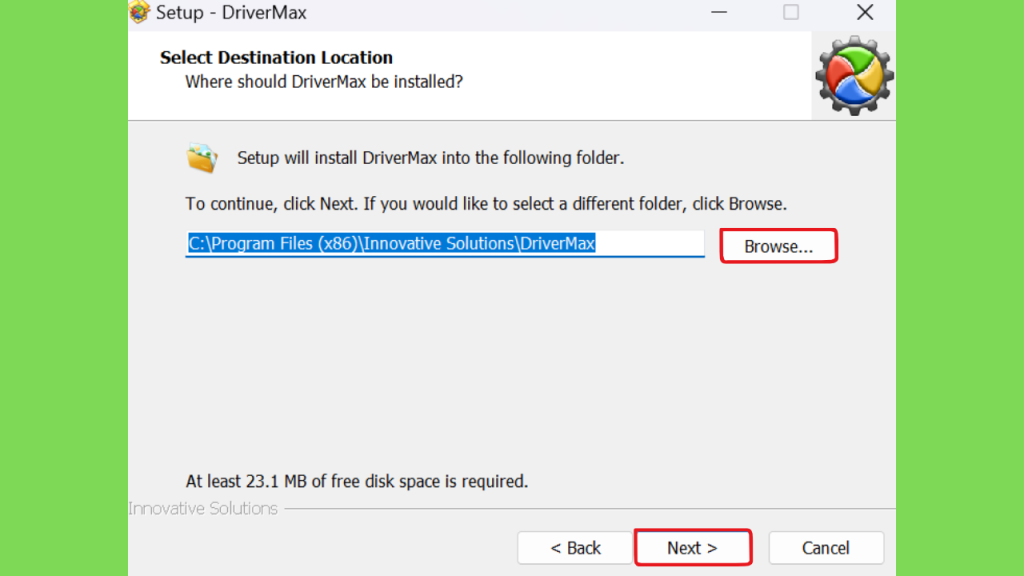Viewport: 1024px width, 576px height.
Task: Click the installation path text field
Action: pyautogui.click(x=445, y=244)
